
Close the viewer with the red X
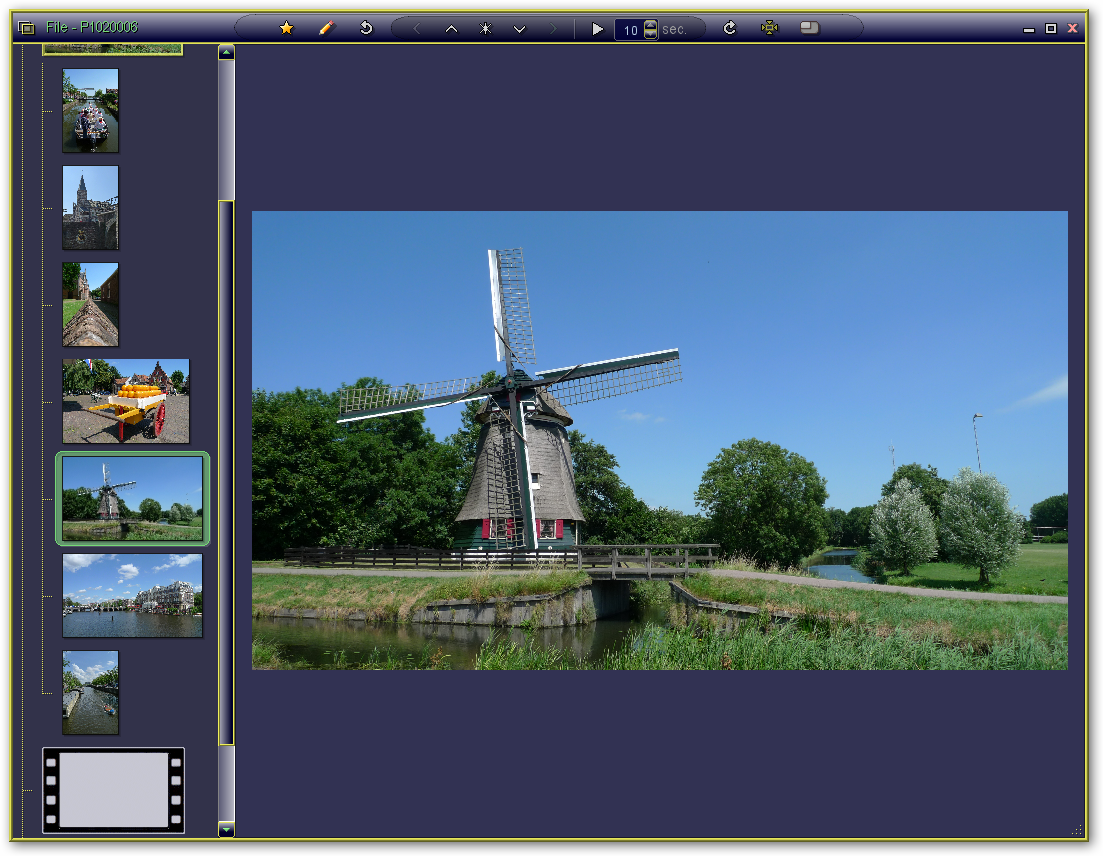coord(1072,28)
